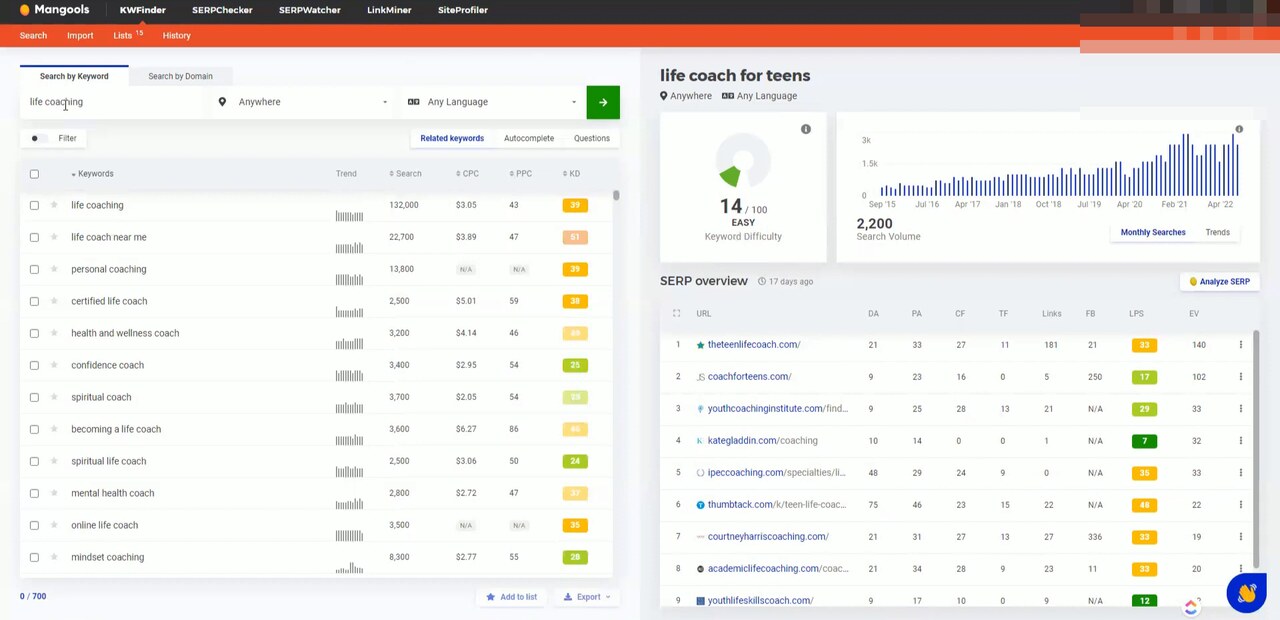Screen dimensions: 1280x620
Task: Check the 'spiritual coach' checkbox
Action: tap(34, 397)
